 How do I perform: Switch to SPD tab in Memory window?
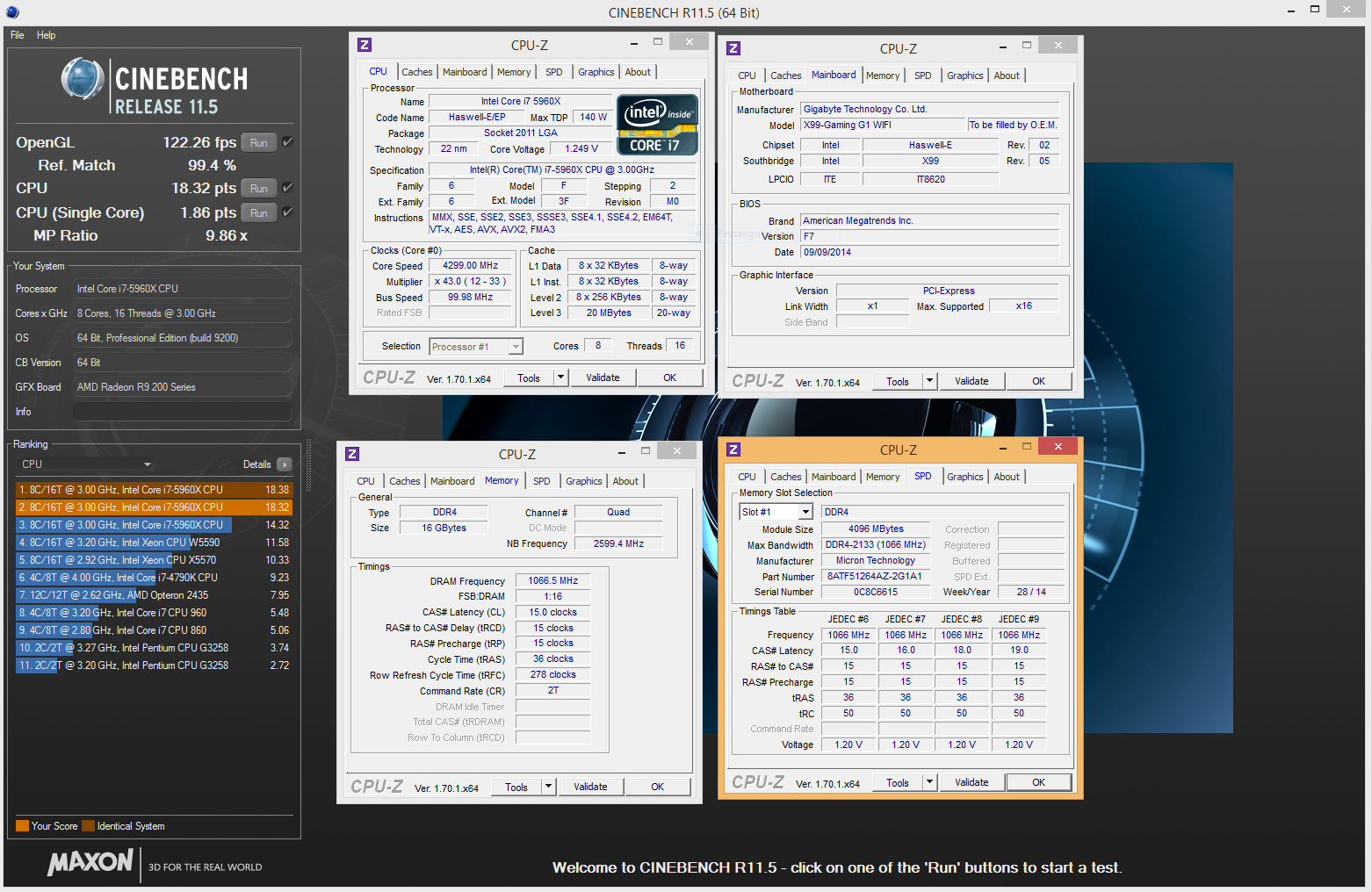[x=542, y=481]
